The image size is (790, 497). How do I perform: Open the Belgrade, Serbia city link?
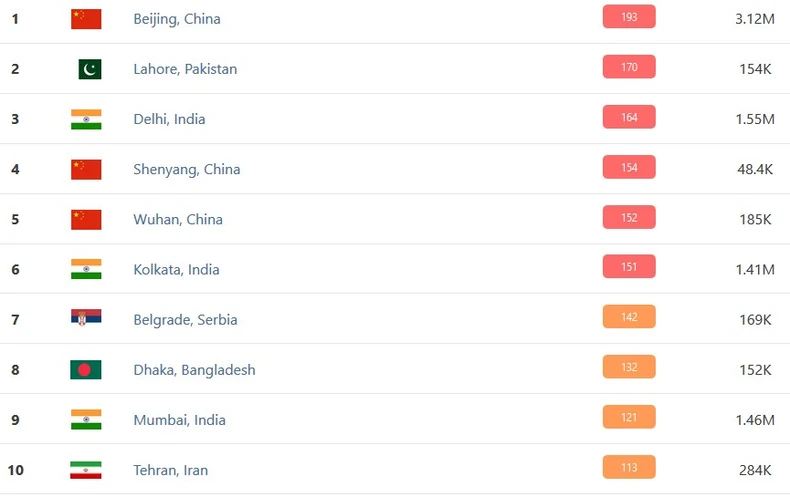(185, 320)
